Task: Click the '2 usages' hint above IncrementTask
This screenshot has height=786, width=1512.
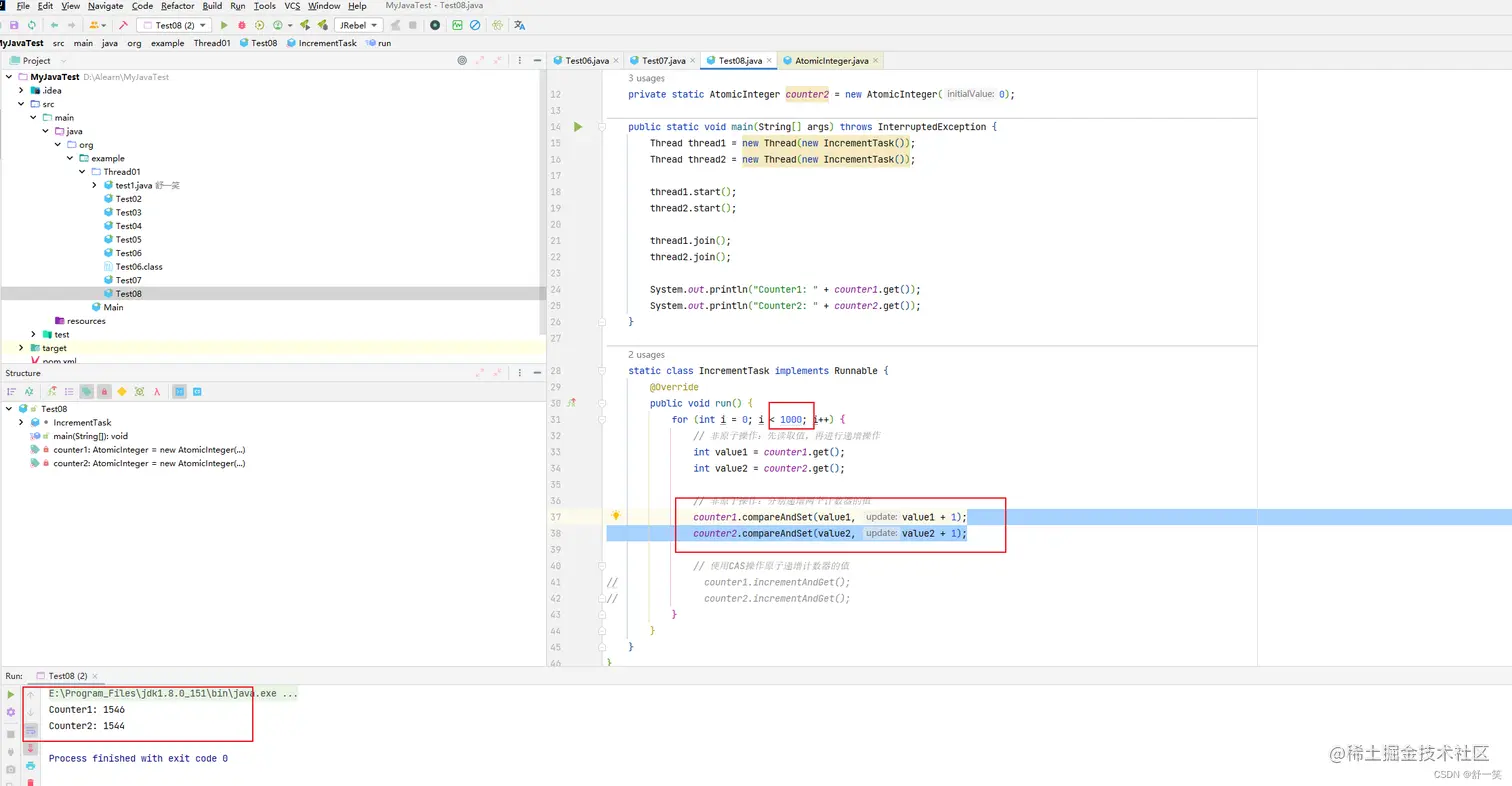Action: click(x=646, y=354)
